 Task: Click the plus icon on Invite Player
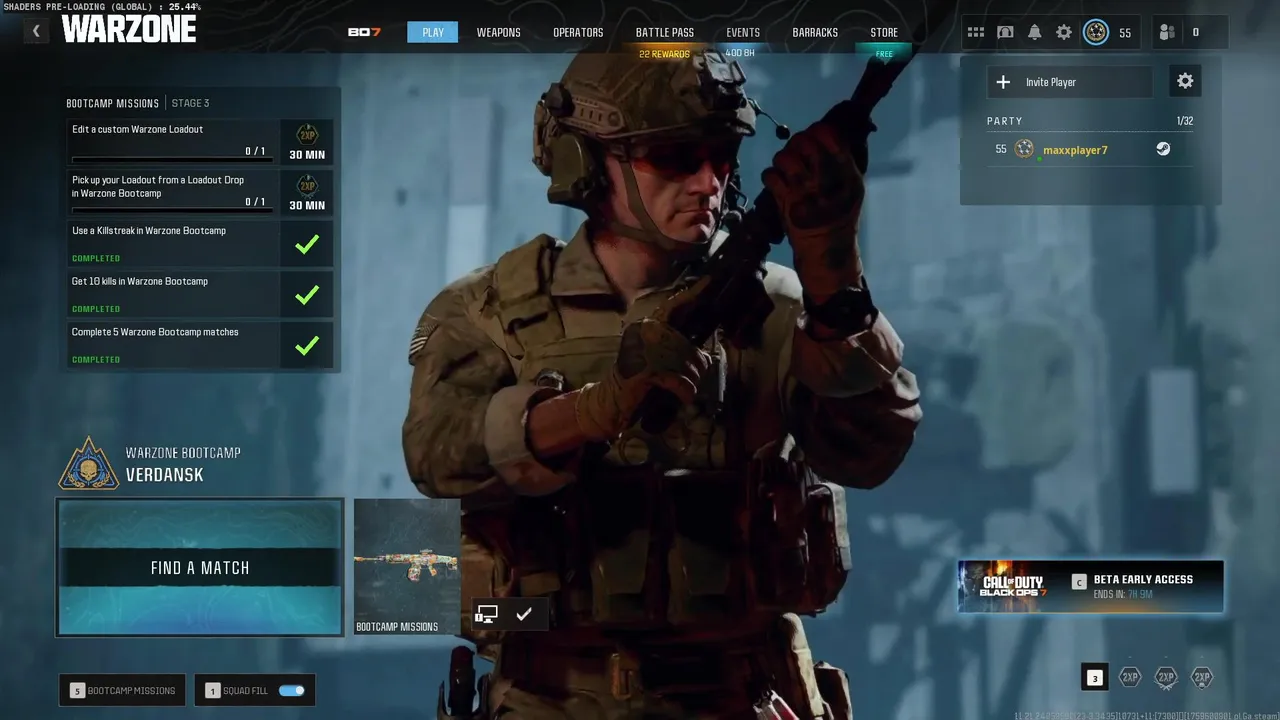(1004, 82)
